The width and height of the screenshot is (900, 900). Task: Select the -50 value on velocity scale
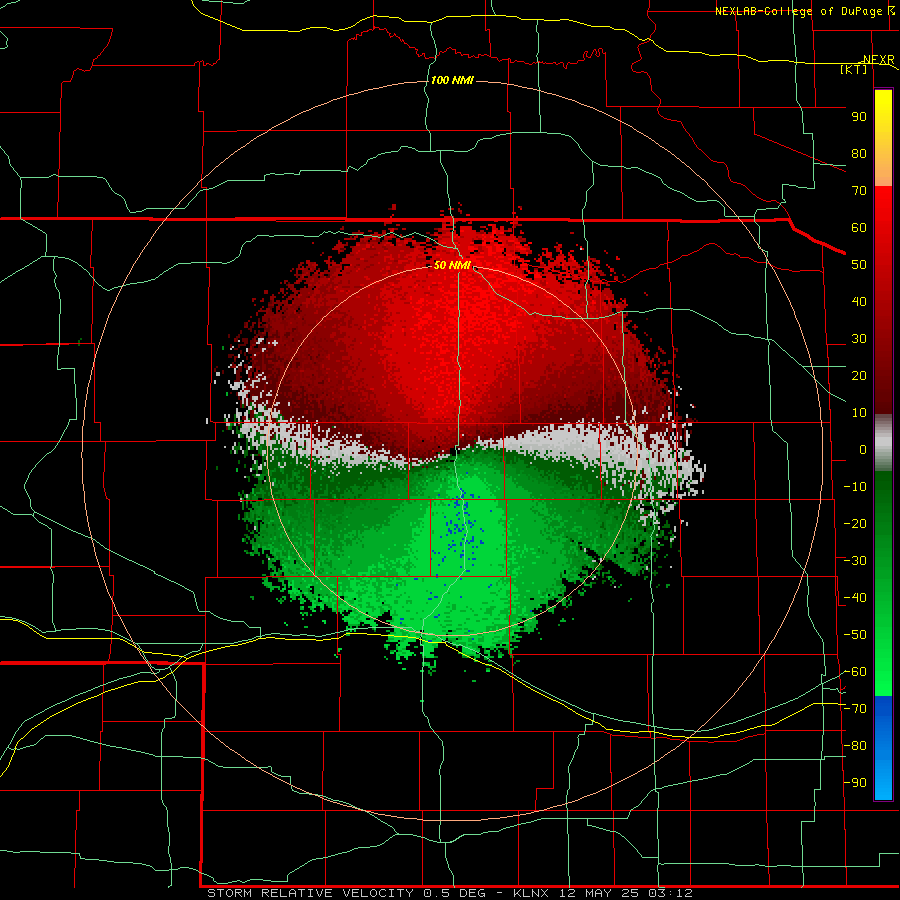[x=855, y=635]
